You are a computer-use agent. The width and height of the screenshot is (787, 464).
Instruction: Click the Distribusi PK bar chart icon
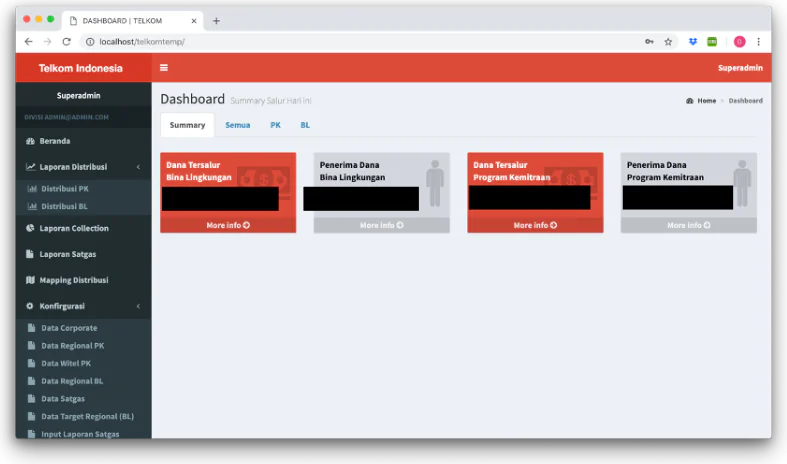32,189
